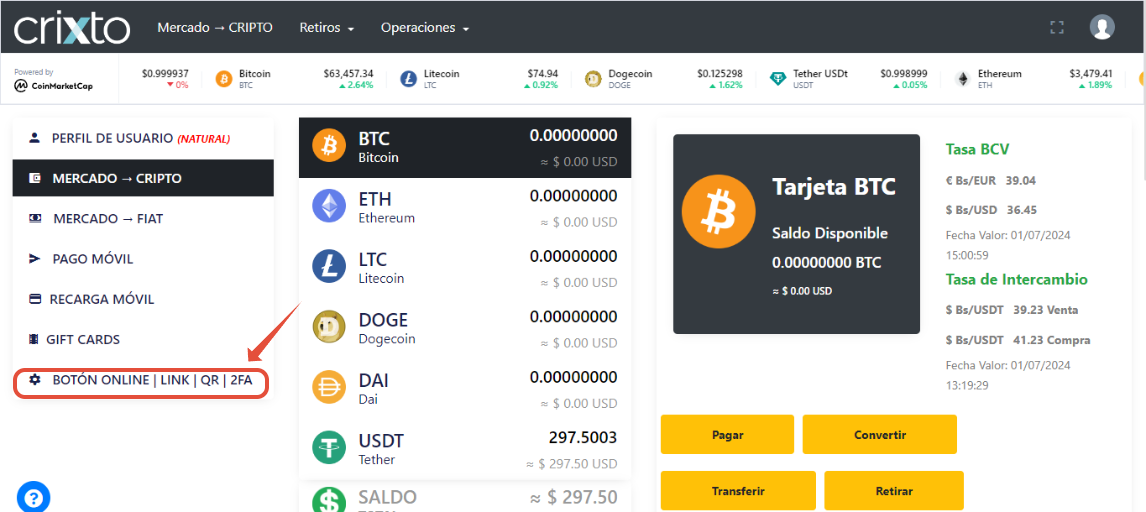This screenshot has width=1146, height=512.
Task: Click the USDT coin icon in wallet list
Action: tap(329, 448)
